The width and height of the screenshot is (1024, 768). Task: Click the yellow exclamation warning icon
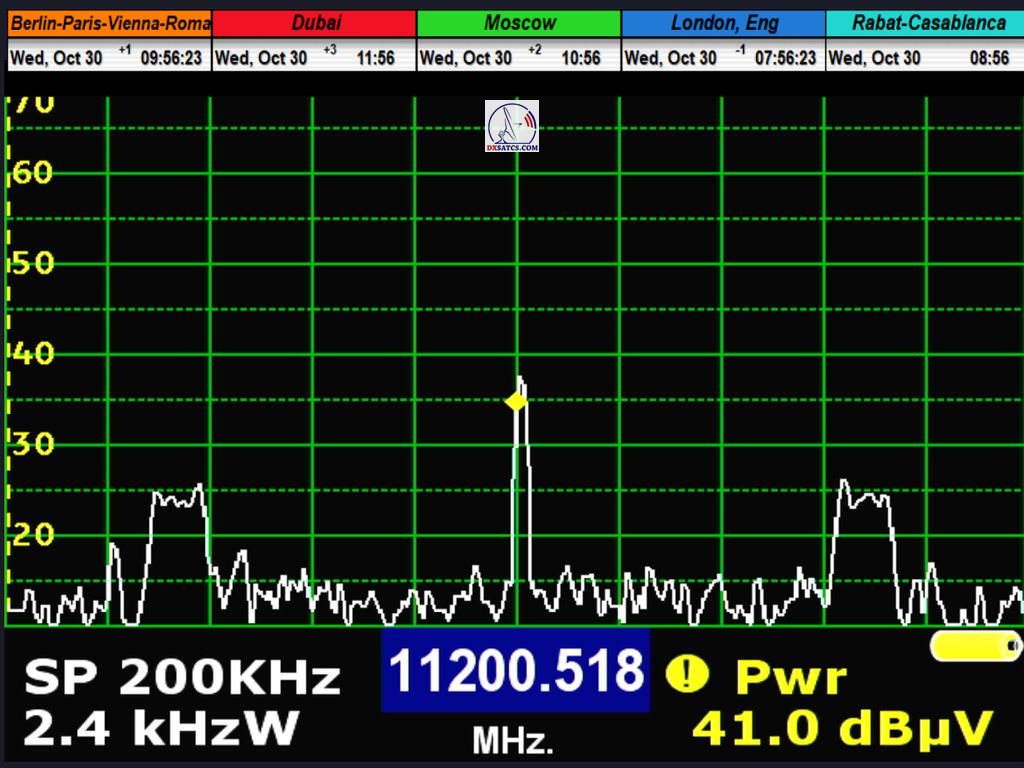pos(686,674)
